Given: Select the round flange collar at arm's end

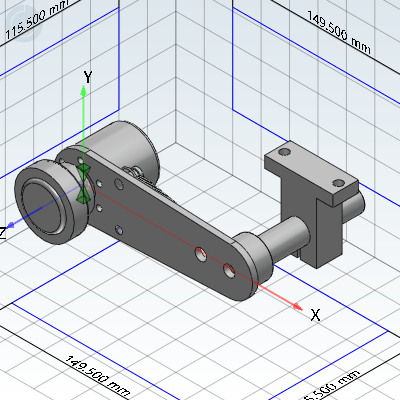Looking at the screenshot, I should click(255, 257).
